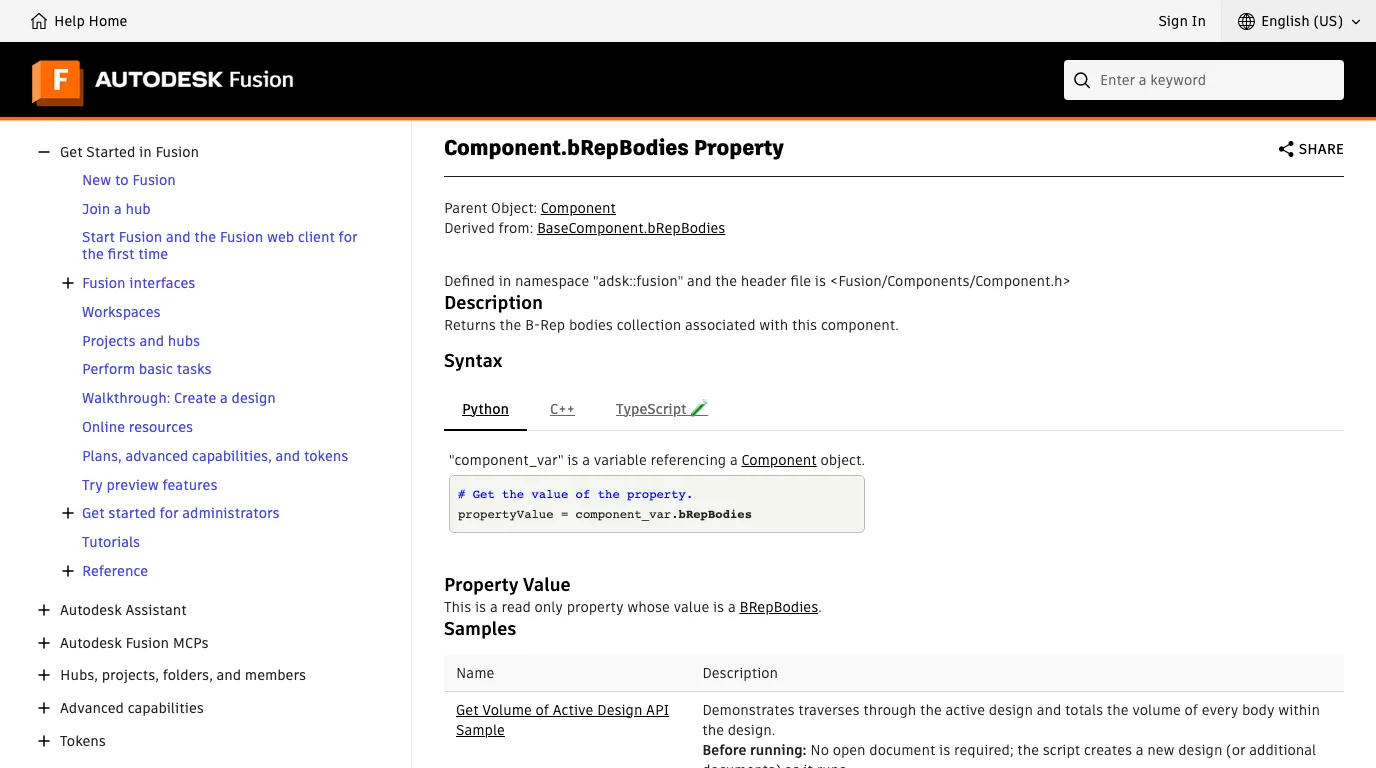Image resolution: width=1376 pixels, height=768 pixels.
Task: Switch to the Python syntax tab
Action: coord(485,409)
